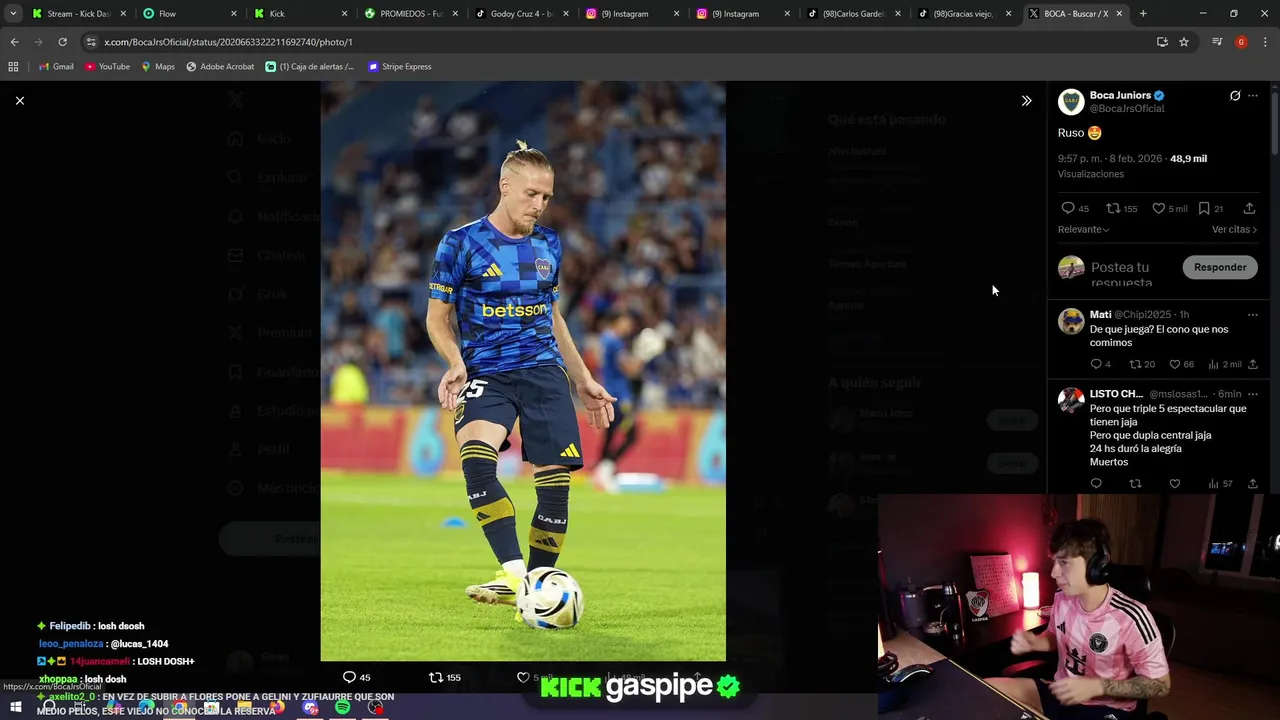
Task: Open more options on LISTO CH... reply
Action: 1253,394
